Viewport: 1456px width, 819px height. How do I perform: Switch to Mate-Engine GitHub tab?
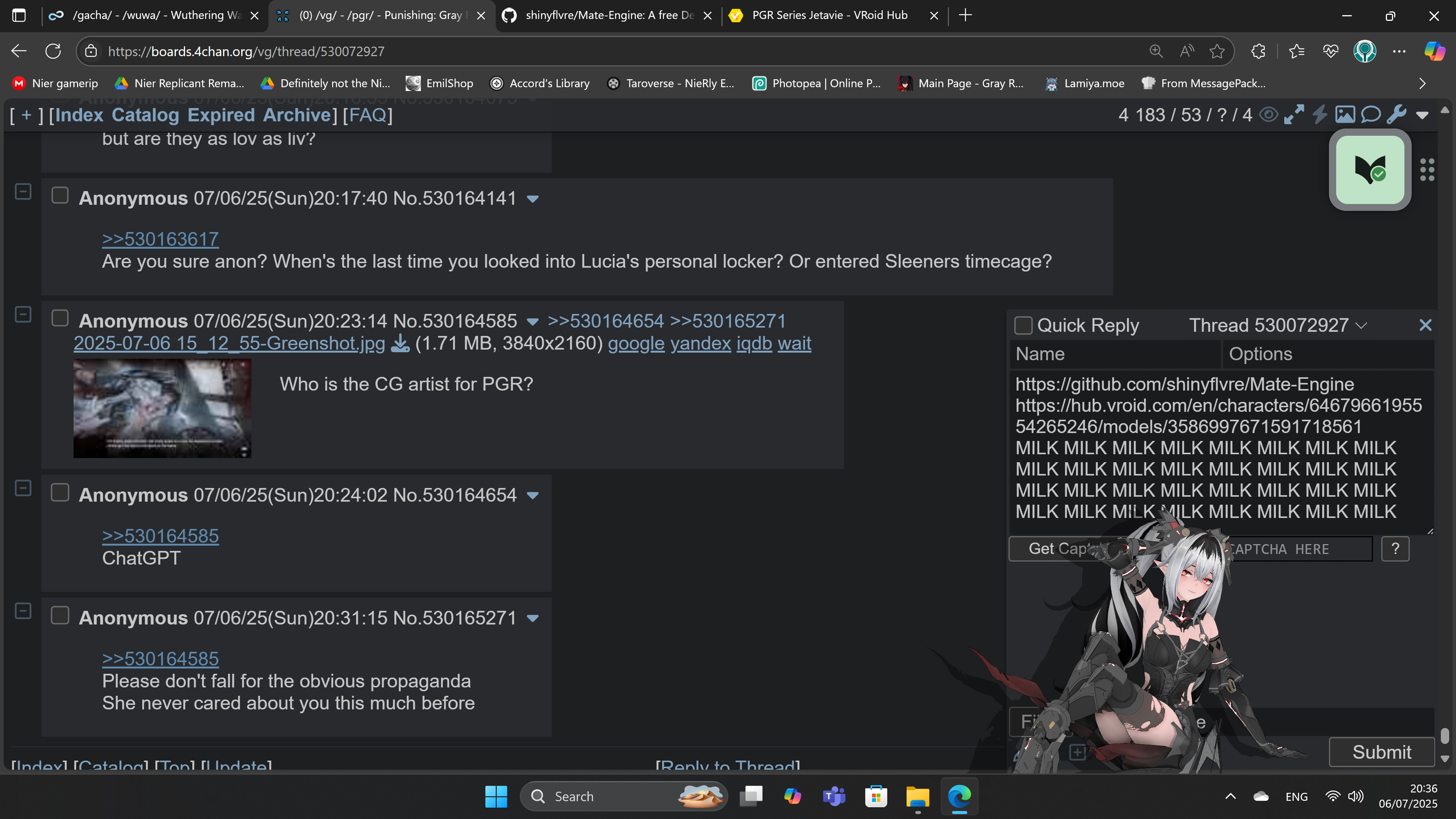coord(607,15)
